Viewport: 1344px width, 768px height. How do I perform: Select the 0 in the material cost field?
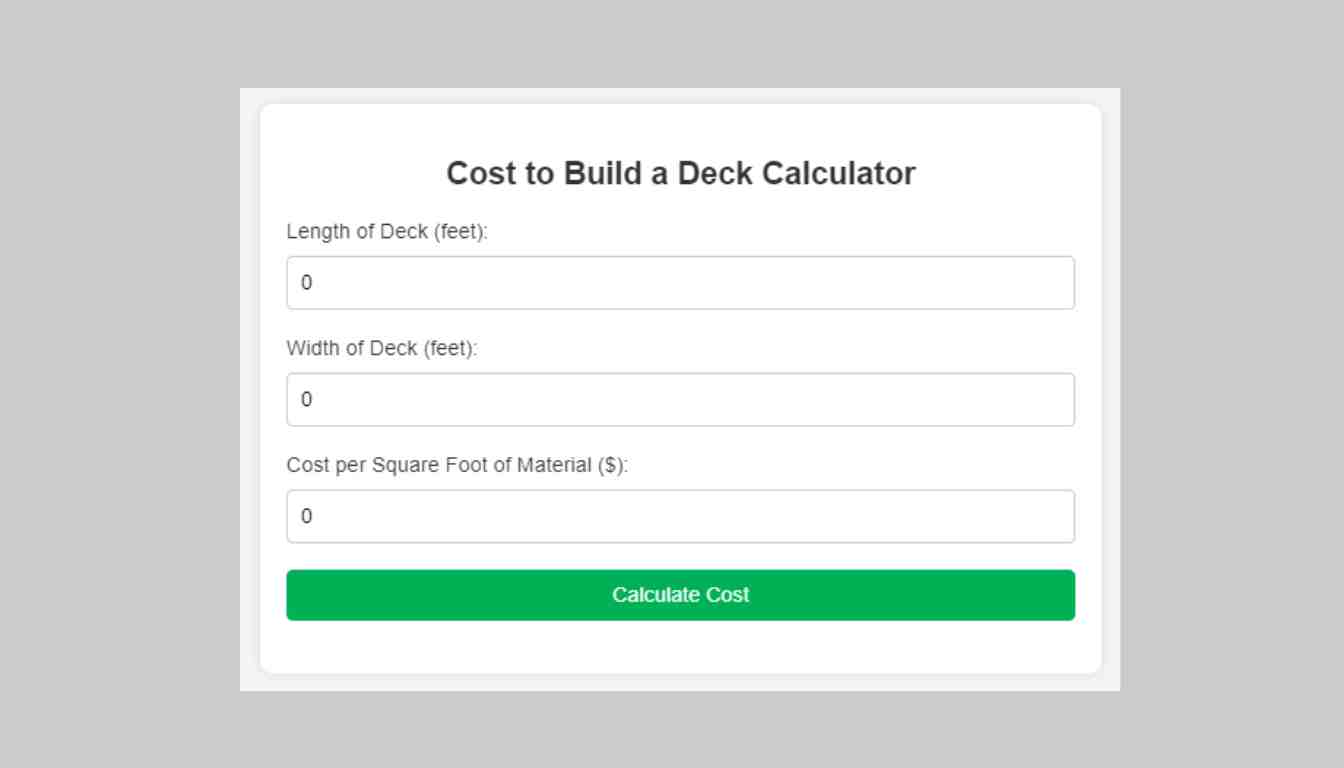click(307, 516)
